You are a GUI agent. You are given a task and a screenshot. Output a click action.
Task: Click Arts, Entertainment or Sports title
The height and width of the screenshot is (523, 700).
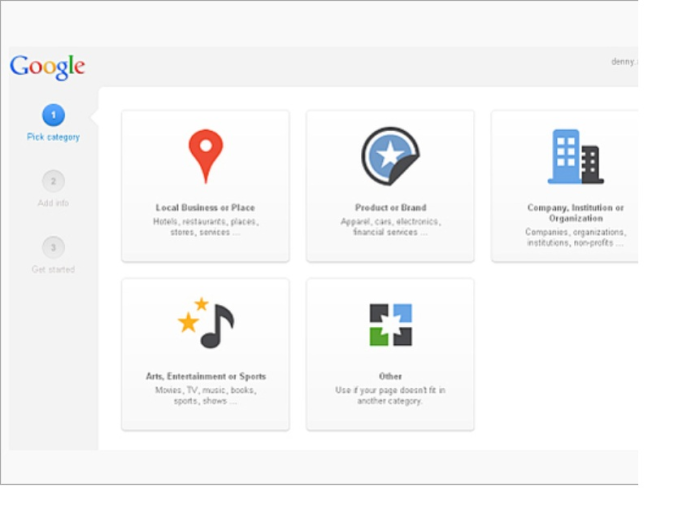pyautogui.click(x=206, y=376)
